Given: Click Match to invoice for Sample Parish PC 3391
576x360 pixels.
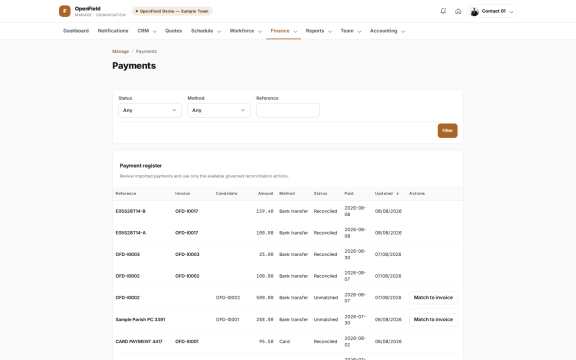Looking at the screenshot, I should click(x=433, y=320).
